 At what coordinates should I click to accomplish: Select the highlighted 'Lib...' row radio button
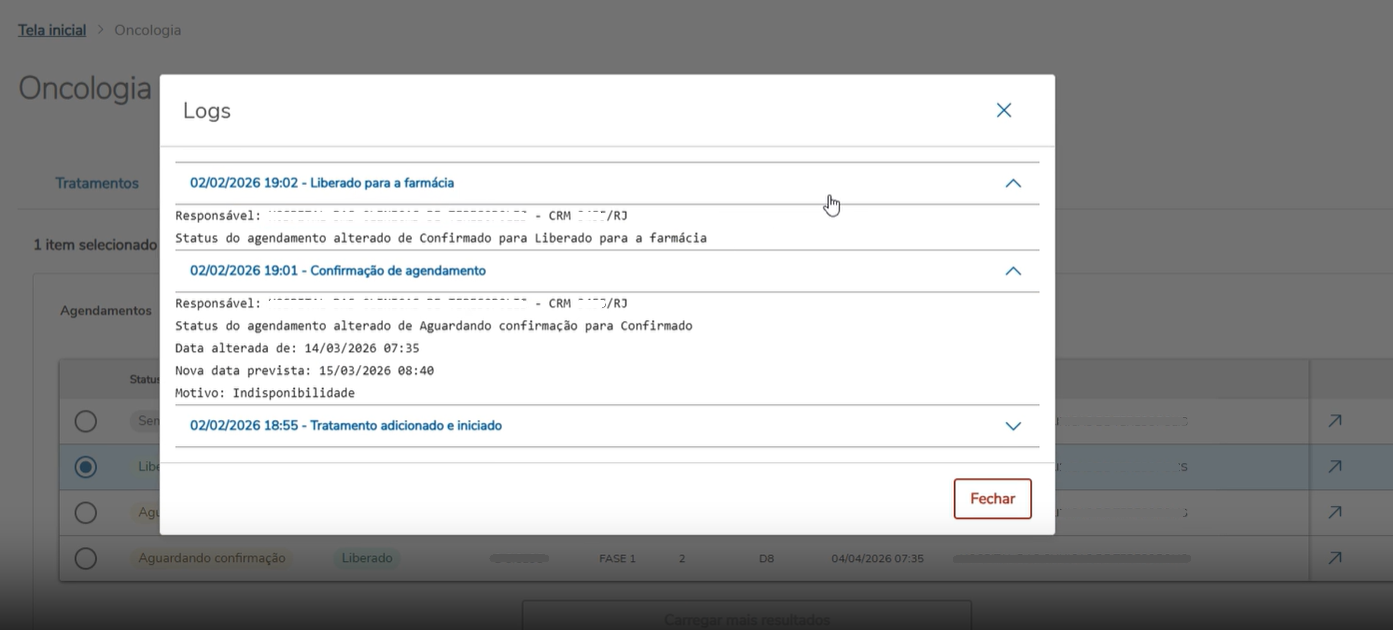[x=86, y=467]
